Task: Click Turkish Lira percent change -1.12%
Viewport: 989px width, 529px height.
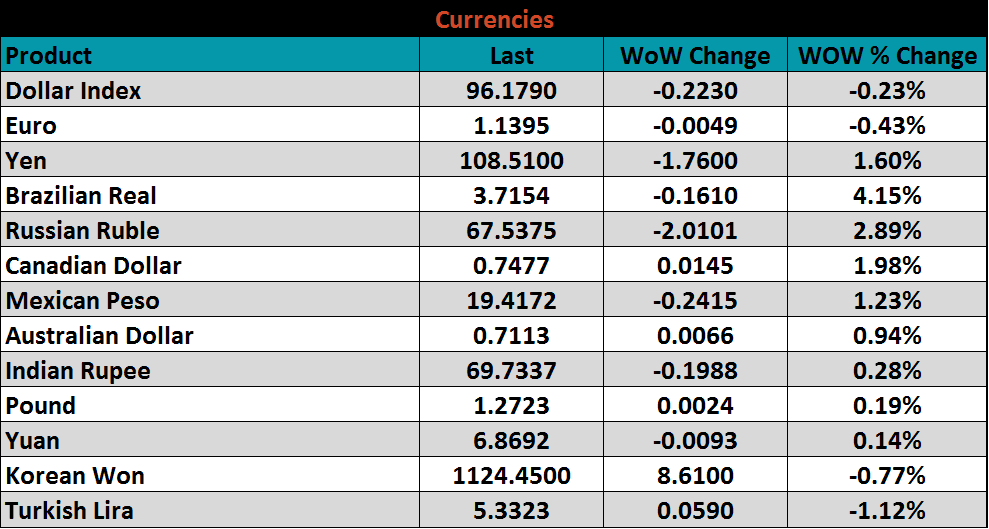Action: point(887,511)
